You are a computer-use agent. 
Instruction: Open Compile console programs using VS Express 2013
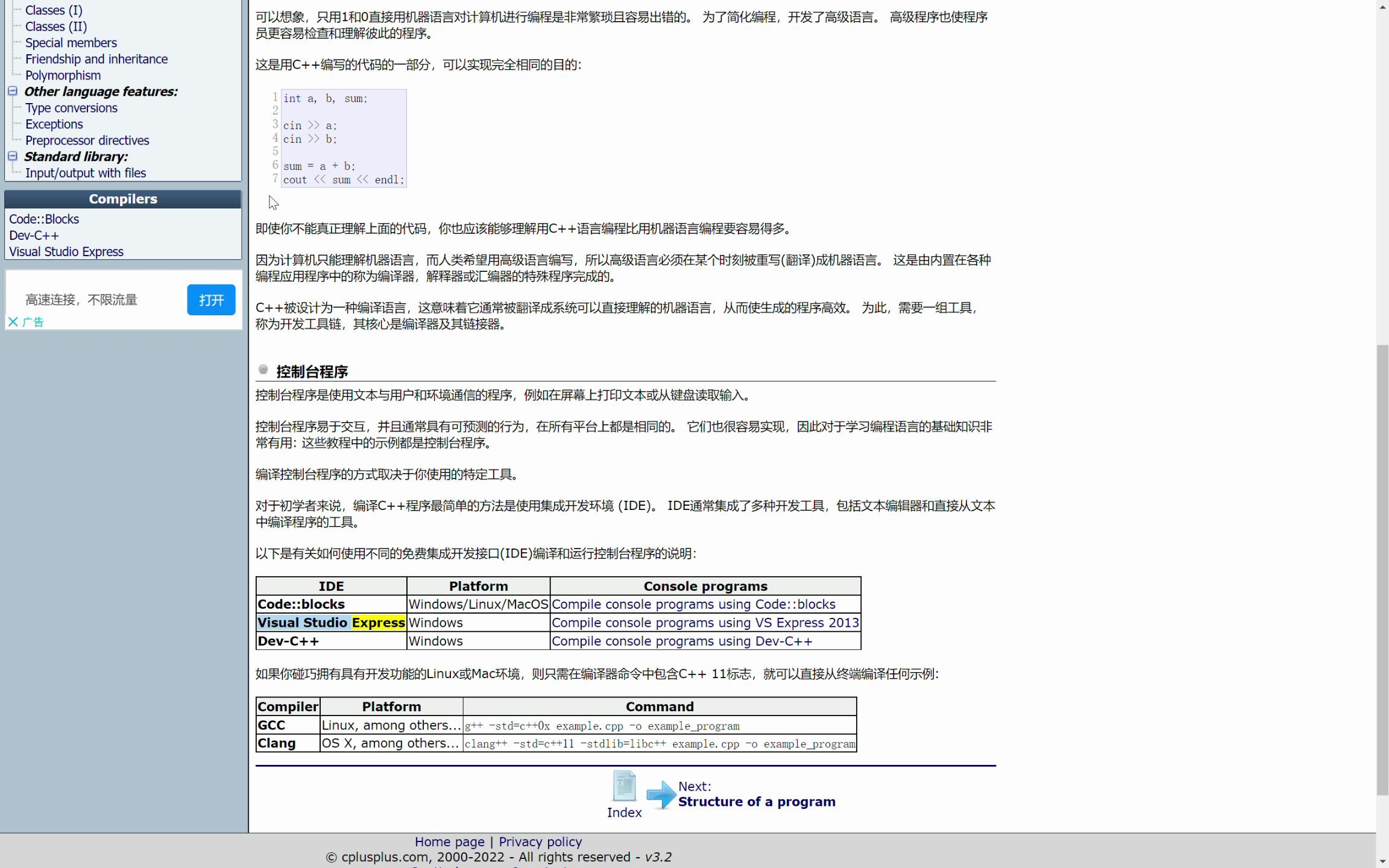704,622
